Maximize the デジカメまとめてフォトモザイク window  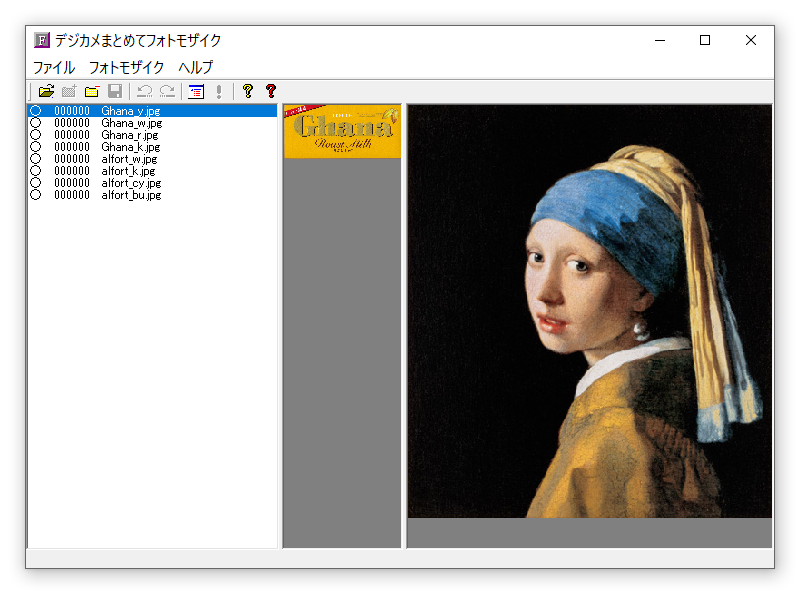pos(705,40)
